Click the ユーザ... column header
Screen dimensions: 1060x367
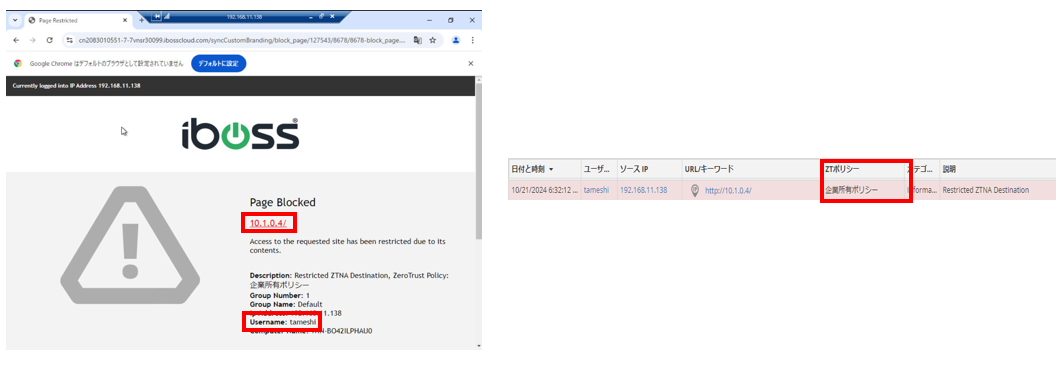pyautogui.click(x=598, y=169)
